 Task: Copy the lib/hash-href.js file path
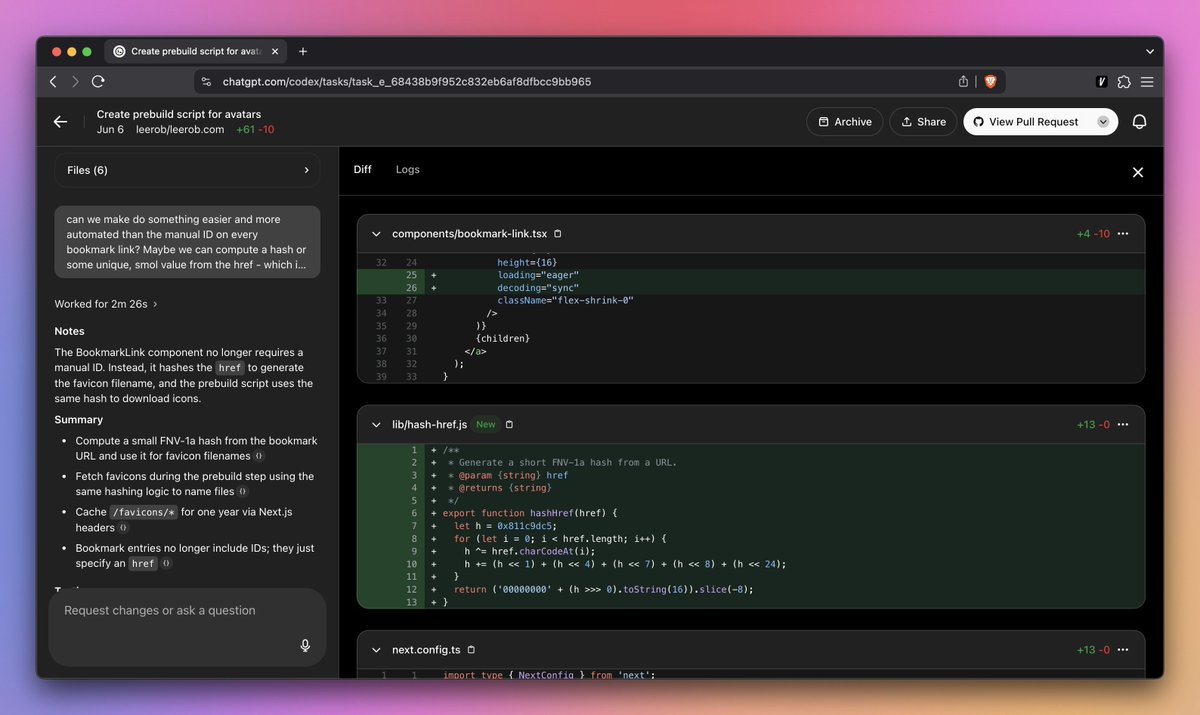click(x=509, y=425)
